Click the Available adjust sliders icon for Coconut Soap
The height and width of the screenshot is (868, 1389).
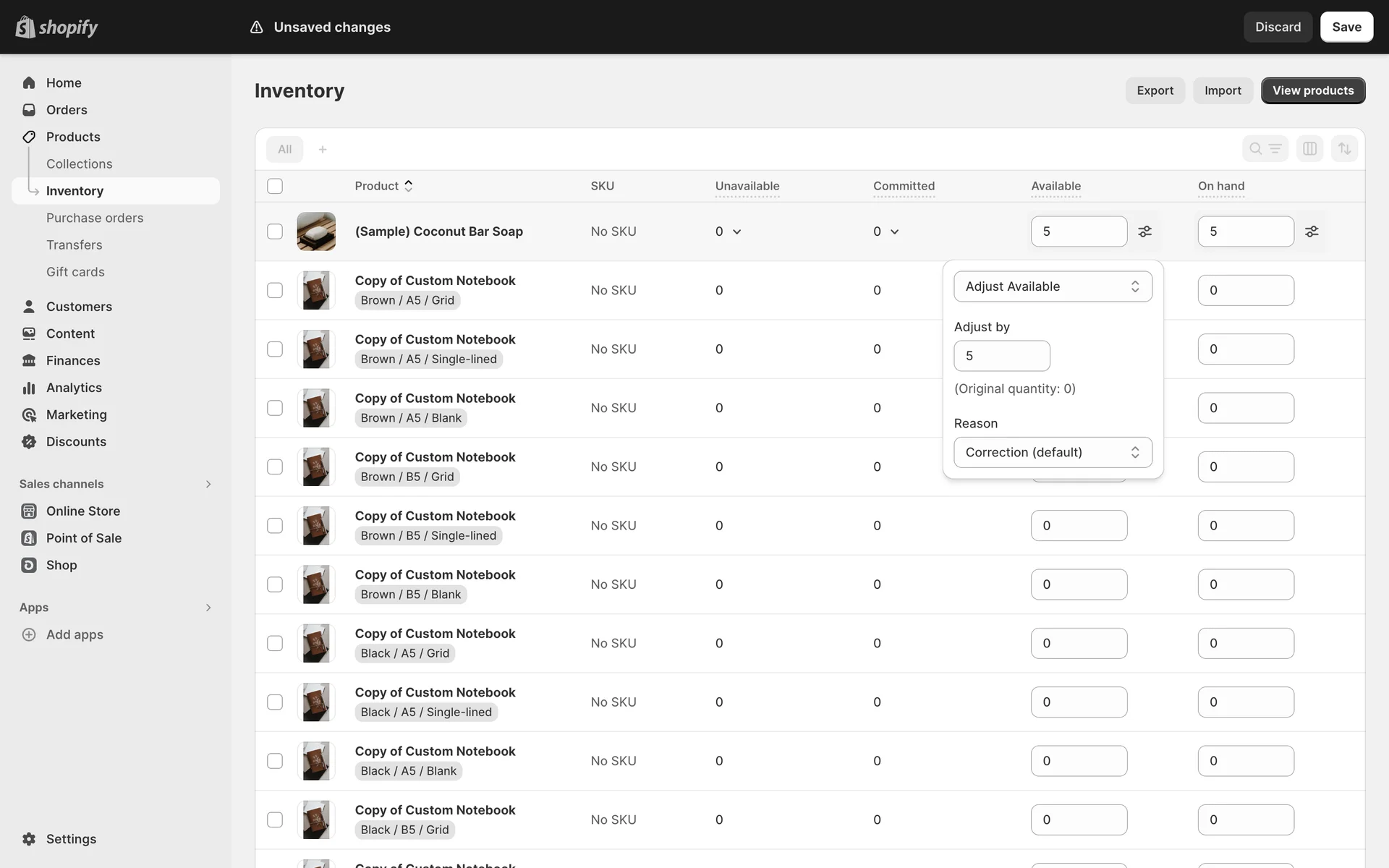[1144, 231]
